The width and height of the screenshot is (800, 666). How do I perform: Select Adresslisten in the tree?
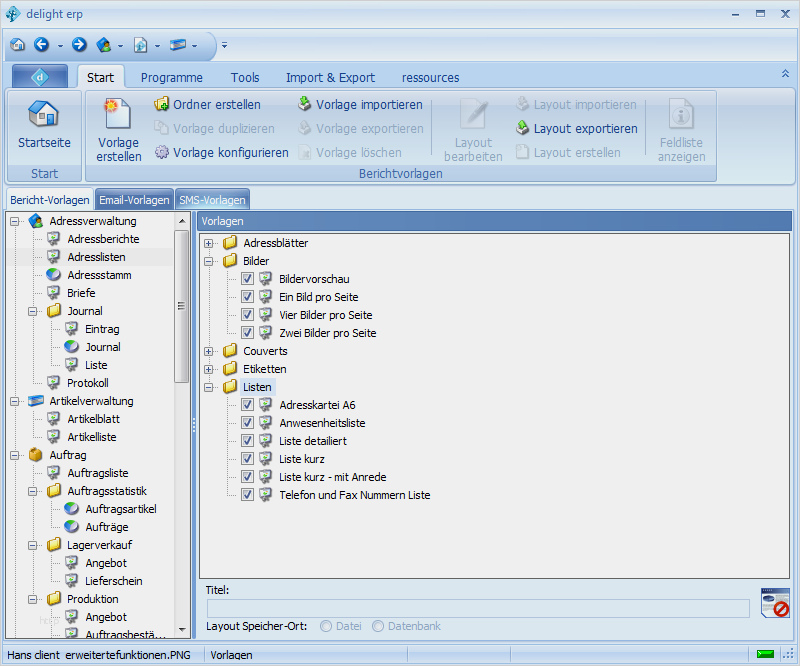pyautogui.click(x=96, y=257)
